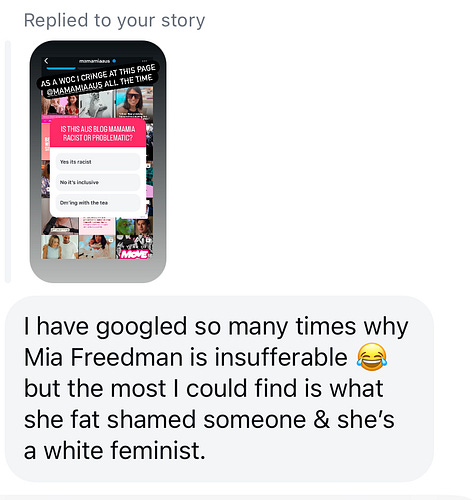The width and height of the screenshot is (474, 500).
Task: Click the pink MOVE logo tile
Action: pos(134,254)
